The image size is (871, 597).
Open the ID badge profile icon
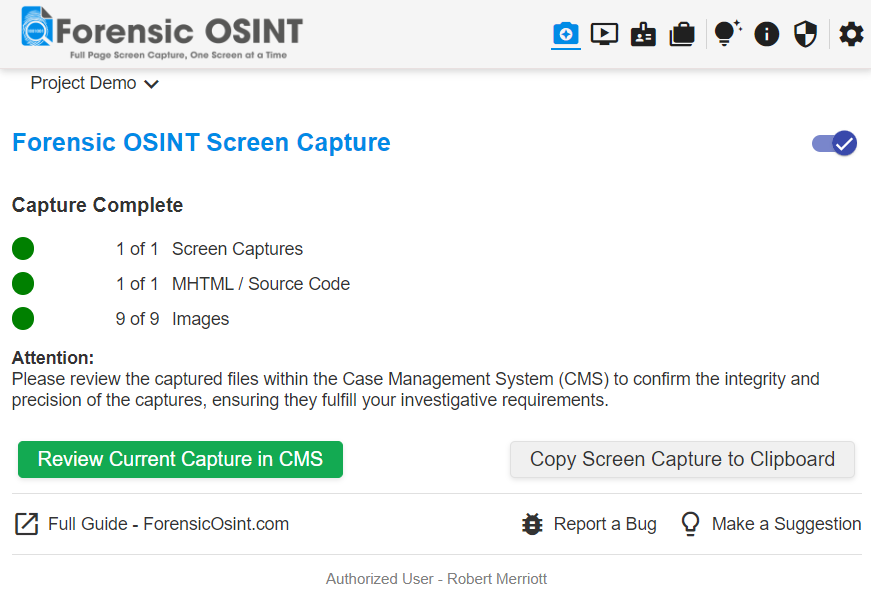click(643, 34)
